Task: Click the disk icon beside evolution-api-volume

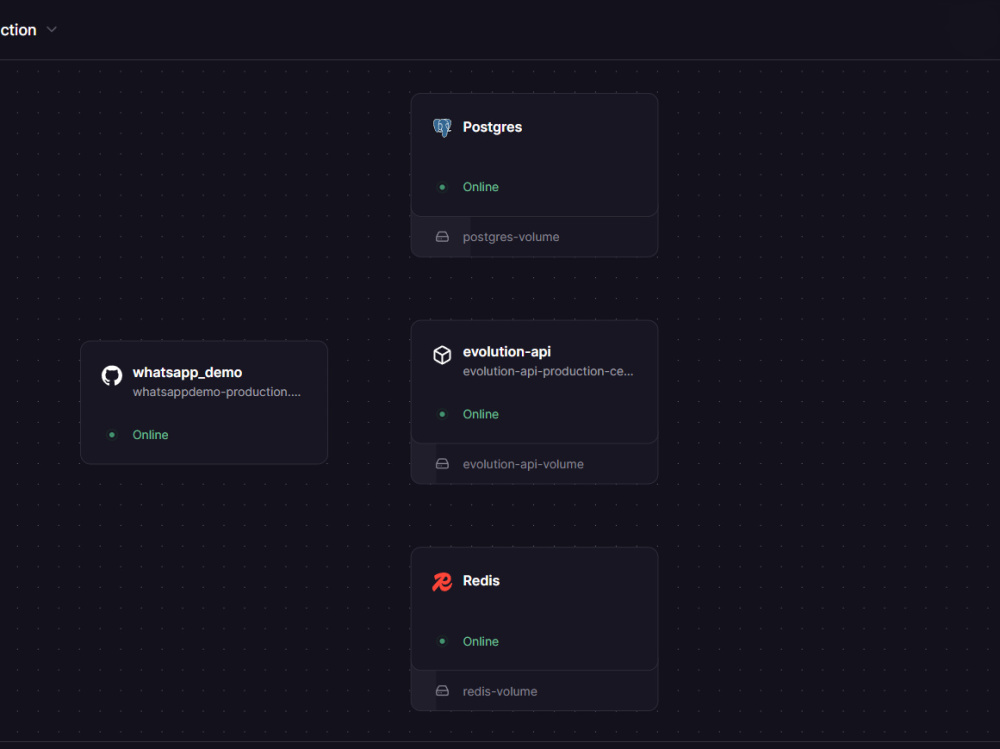Action: point(442,464)
